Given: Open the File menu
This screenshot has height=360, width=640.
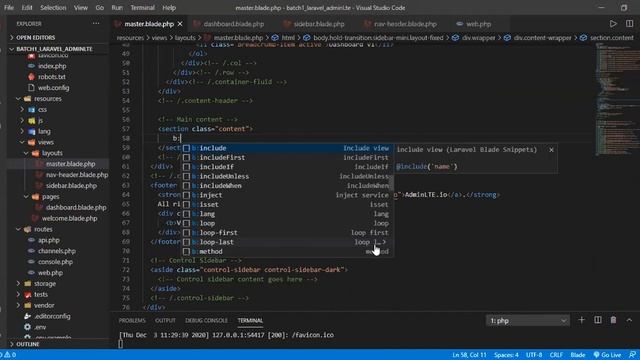Looking at the screenshot, I should coord(9,8).
